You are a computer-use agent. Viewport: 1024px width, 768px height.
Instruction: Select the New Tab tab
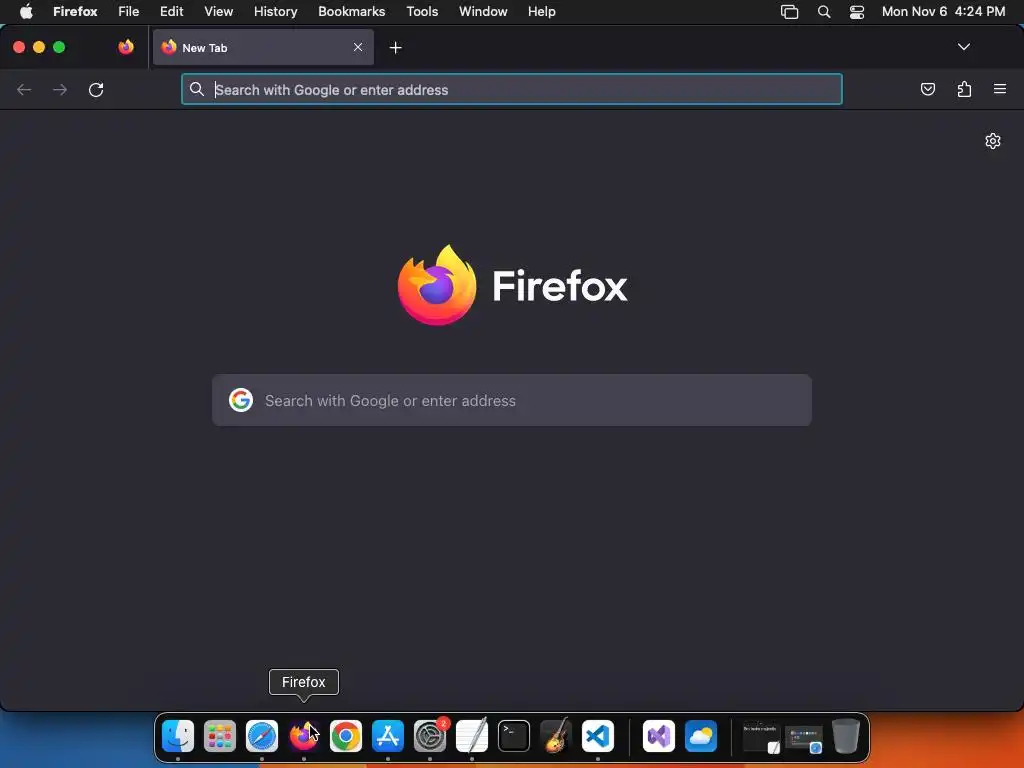click(263, 47)
